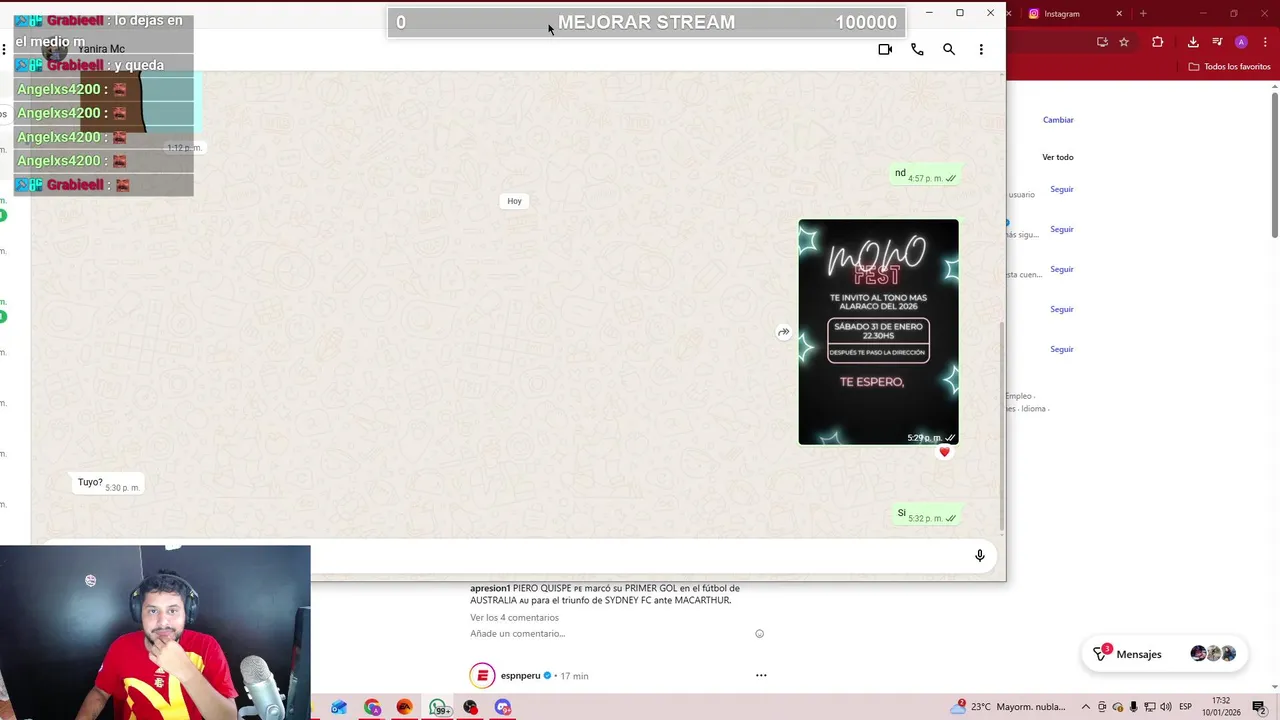Close the Instagram browser tab

tap(1119, 14)
